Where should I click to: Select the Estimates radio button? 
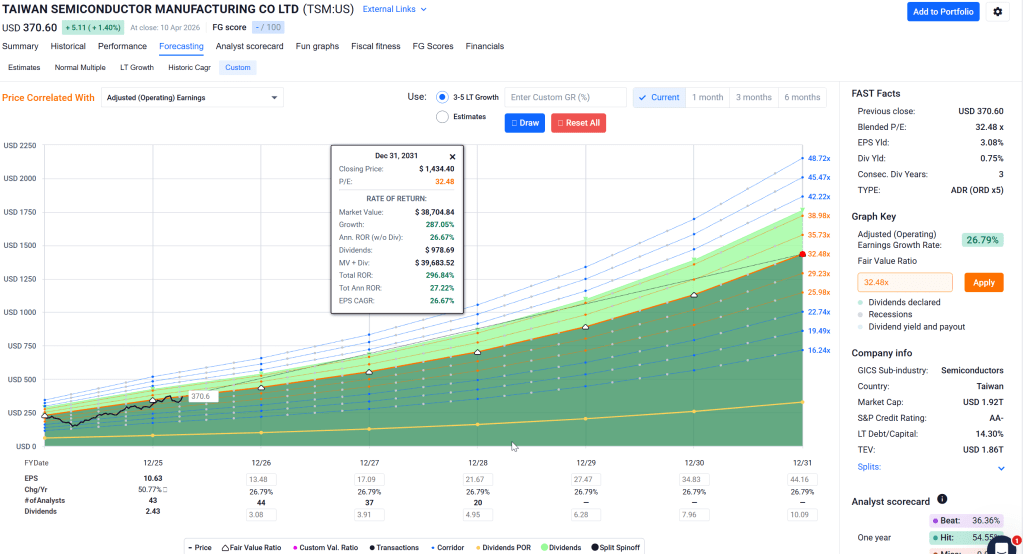(x=442, y=117)
